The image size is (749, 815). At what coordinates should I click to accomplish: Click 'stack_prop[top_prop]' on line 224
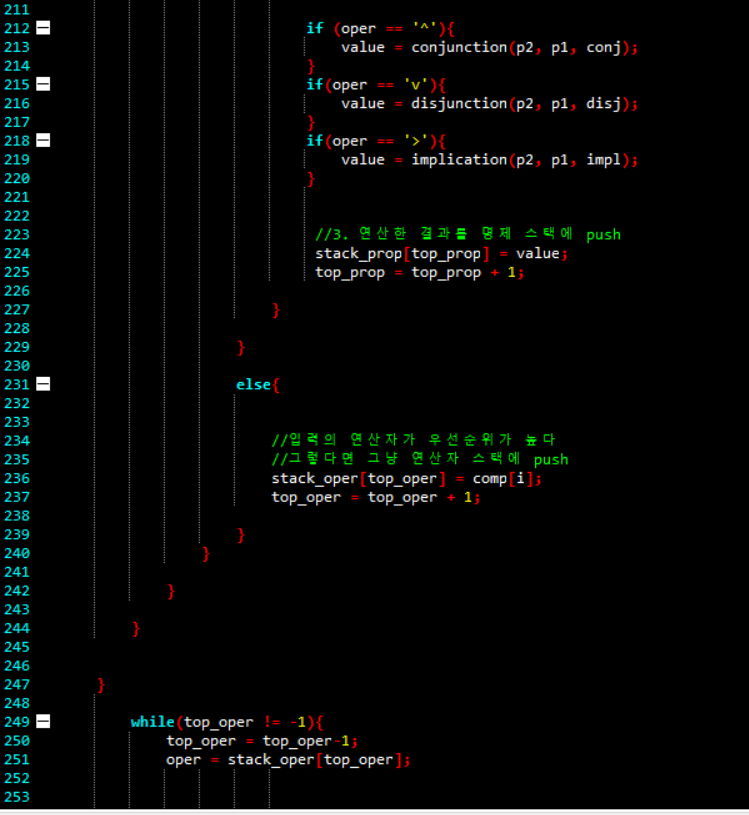click(x=402, y=254)
